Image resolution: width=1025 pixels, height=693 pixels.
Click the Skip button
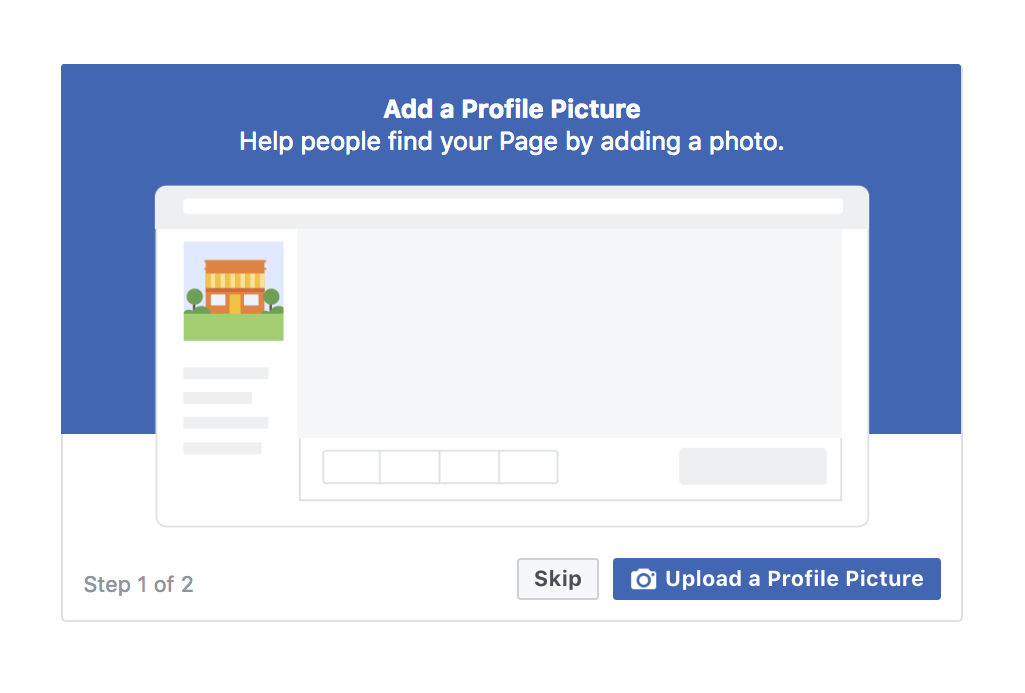[557, 578]
